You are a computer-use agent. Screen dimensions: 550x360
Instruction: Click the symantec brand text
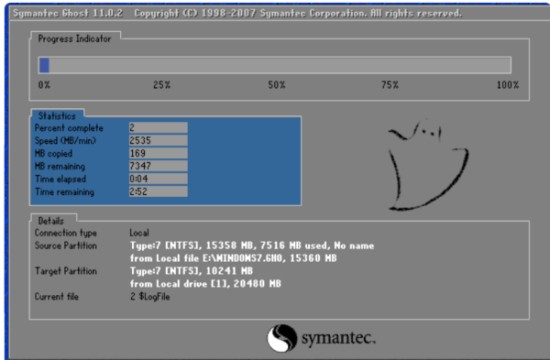click(x=338, y=338)
